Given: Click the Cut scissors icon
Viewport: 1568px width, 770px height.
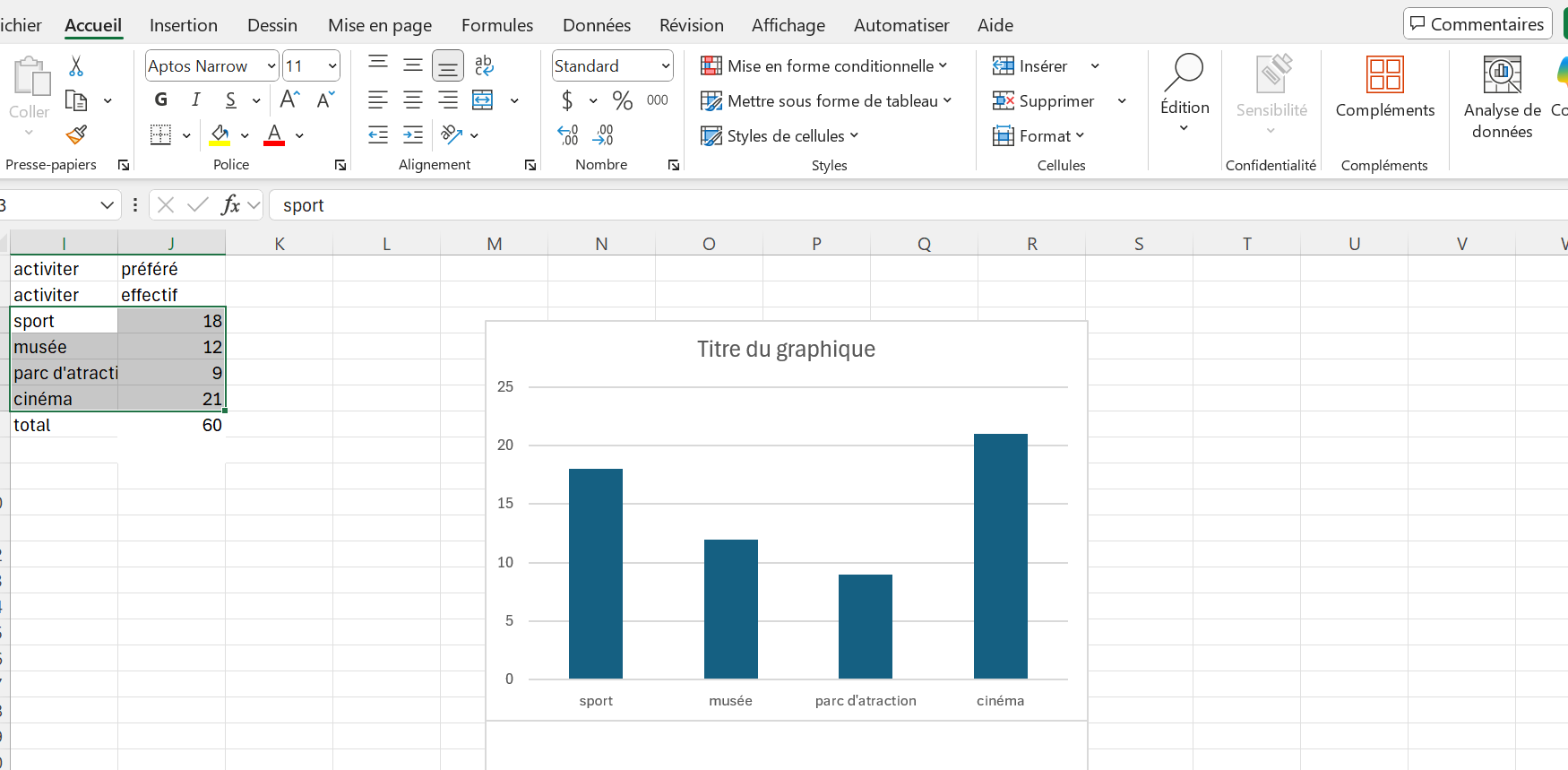Looking at the screenshot, I should (76, 66).
